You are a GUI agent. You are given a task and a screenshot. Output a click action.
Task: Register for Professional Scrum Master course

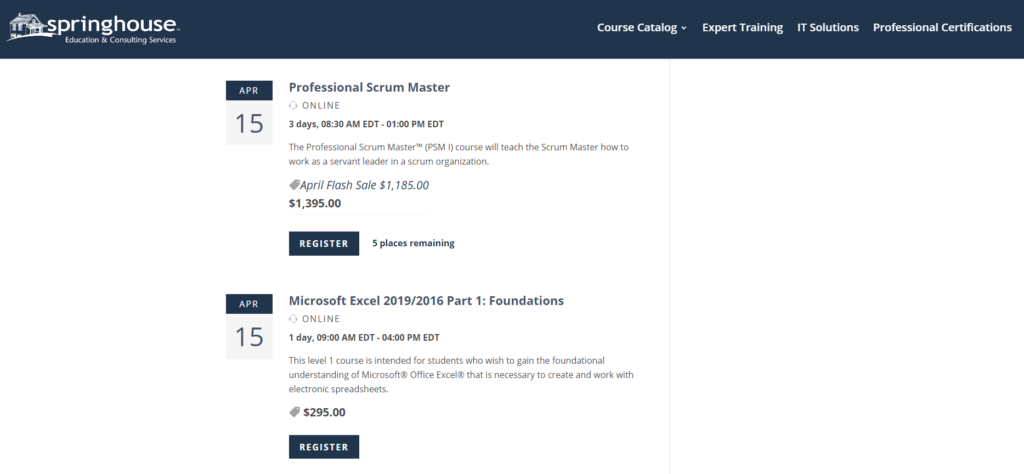coord(324,244)
